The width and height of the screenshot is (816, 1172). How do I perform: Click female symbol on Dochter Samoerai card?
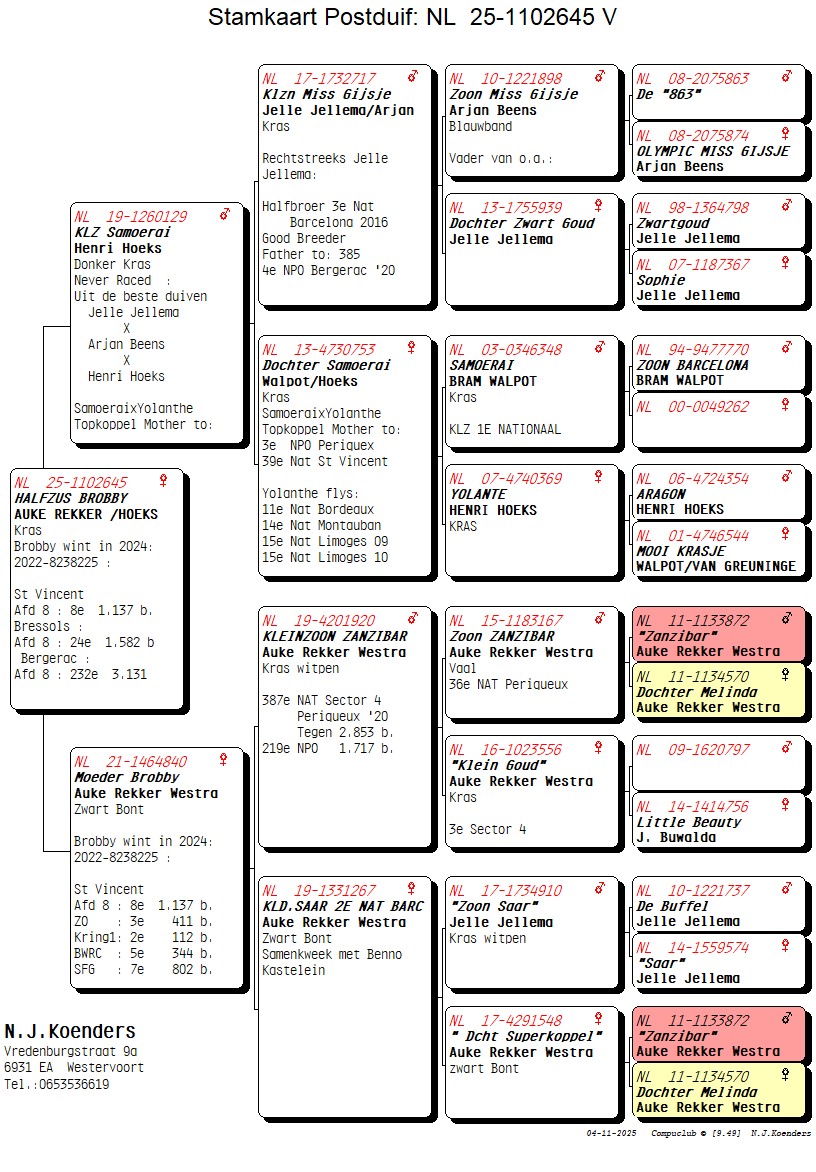pyautogui.click(x=411, y=348)
